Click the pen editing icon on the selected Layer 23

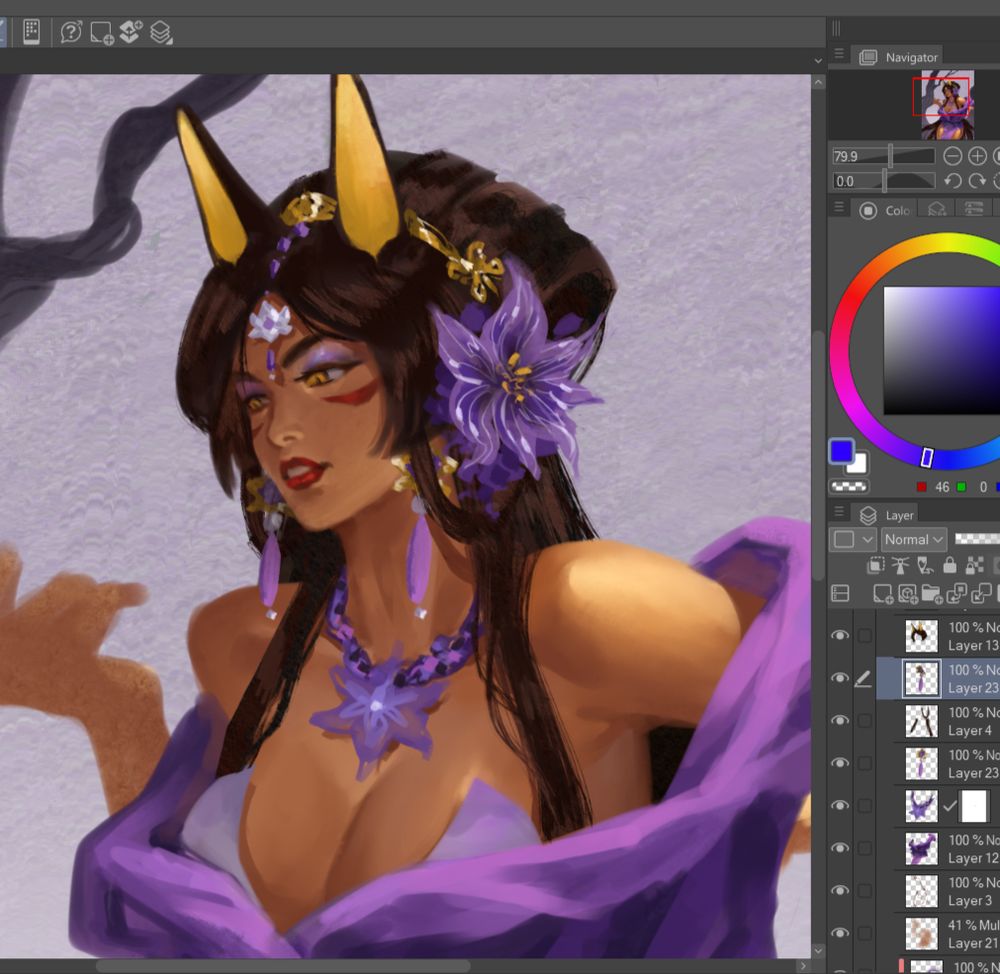point(863,679)
